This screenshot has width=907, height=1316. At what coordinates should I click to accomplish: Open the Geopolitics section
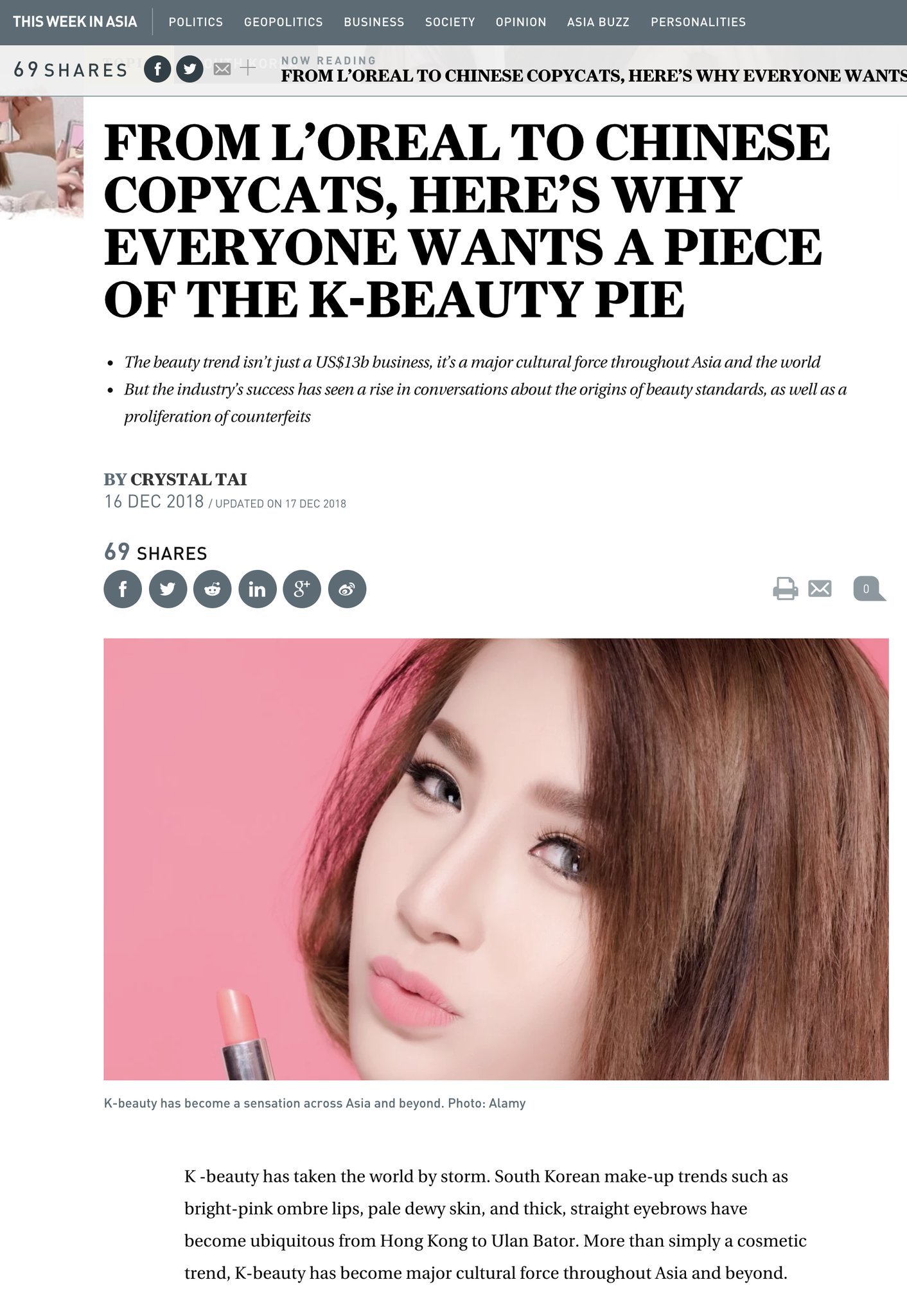click(283, 22)
